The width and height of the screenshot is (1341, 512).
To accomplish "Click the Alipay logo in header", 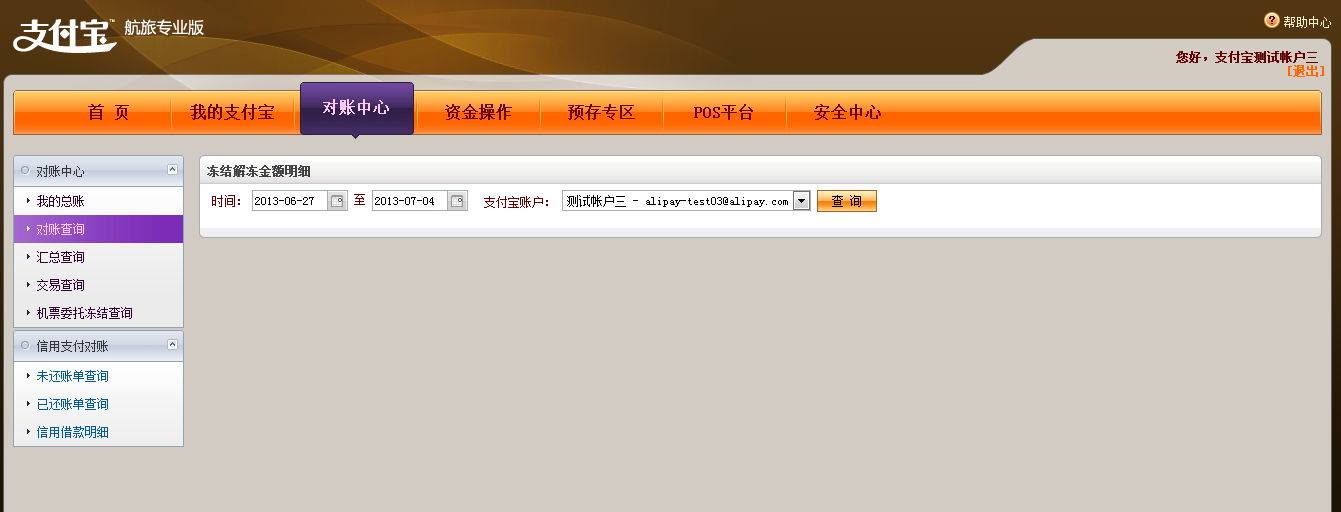I will 64,34.
